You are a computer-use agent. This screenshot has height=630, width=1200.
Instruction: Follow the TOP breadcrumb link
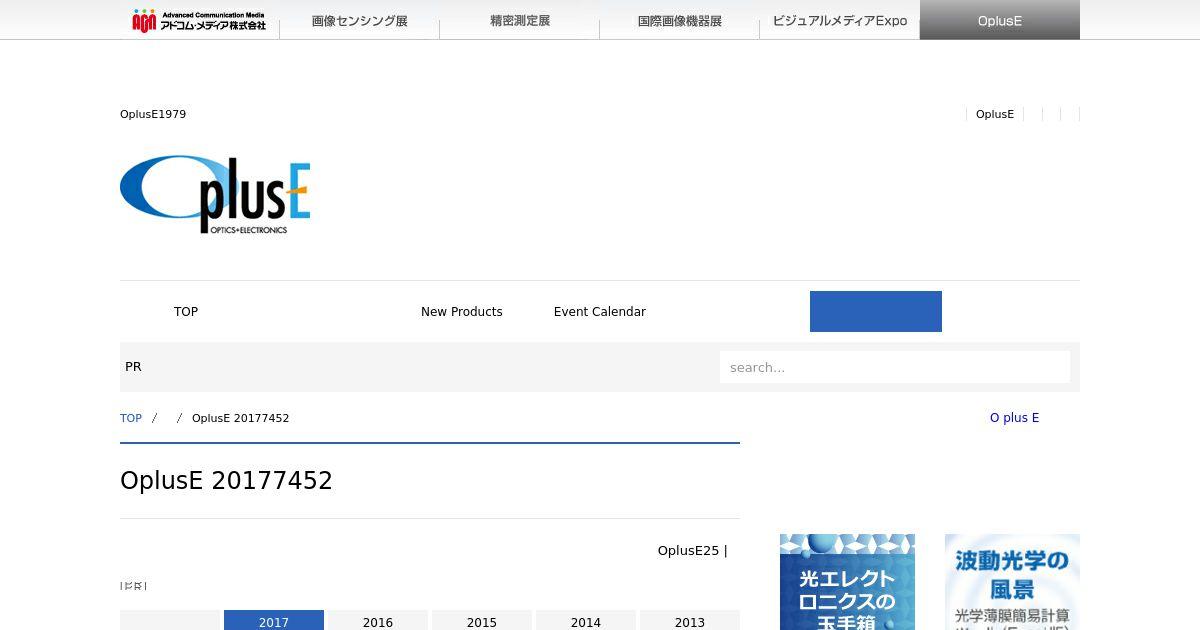(x=131, y=418)
